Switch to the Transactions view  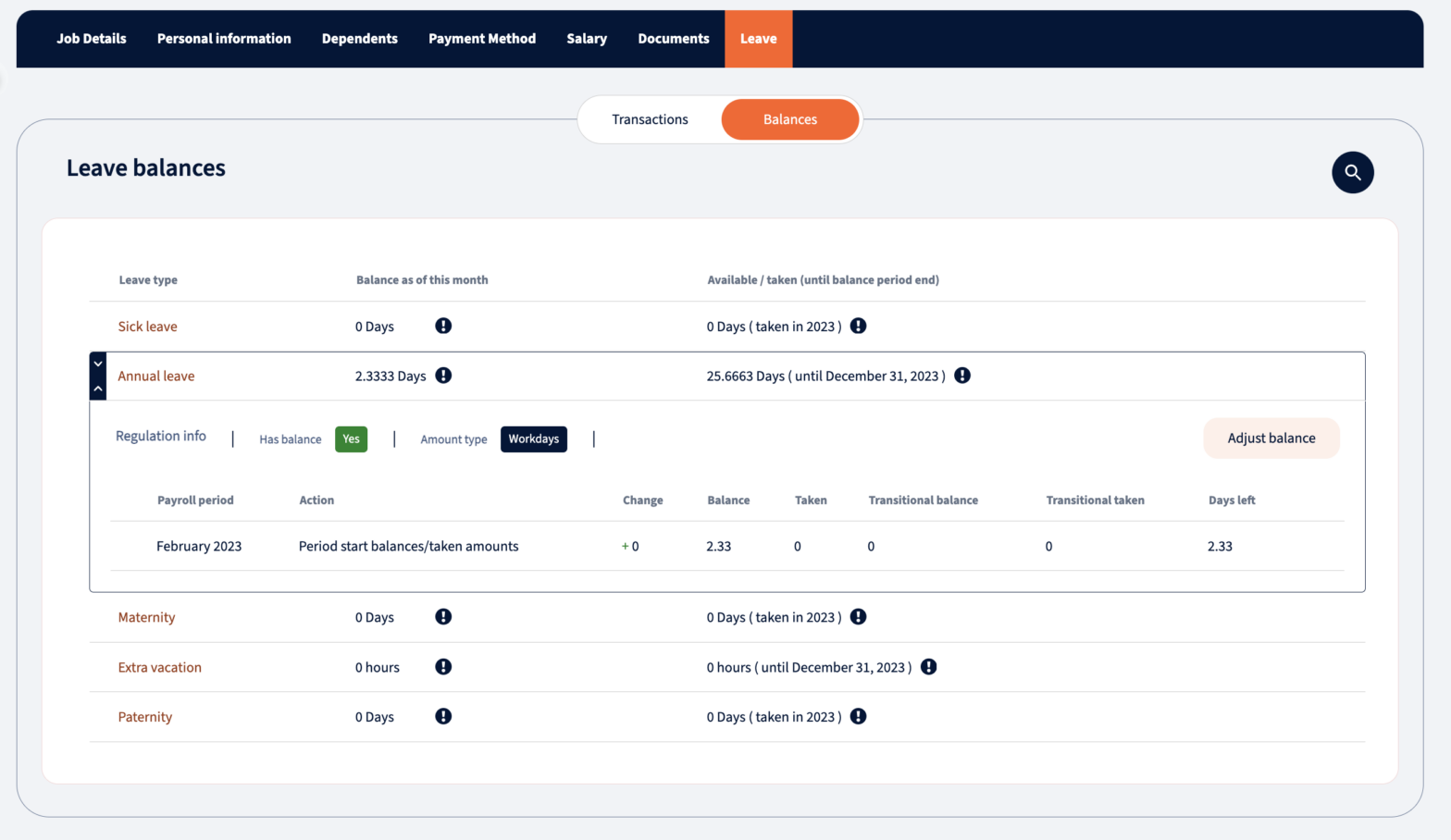point(650,119)
